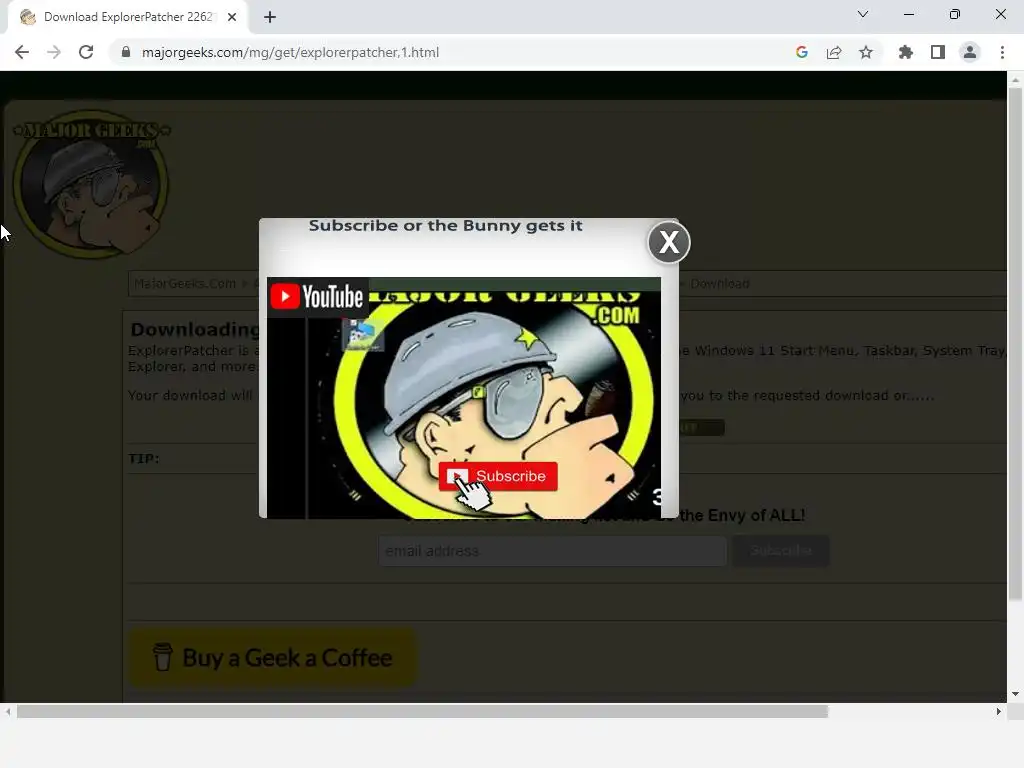Viewport: 1024px width, 768px height.
Task: Open the Extensions puzzle icon
Action: [905, 52]
